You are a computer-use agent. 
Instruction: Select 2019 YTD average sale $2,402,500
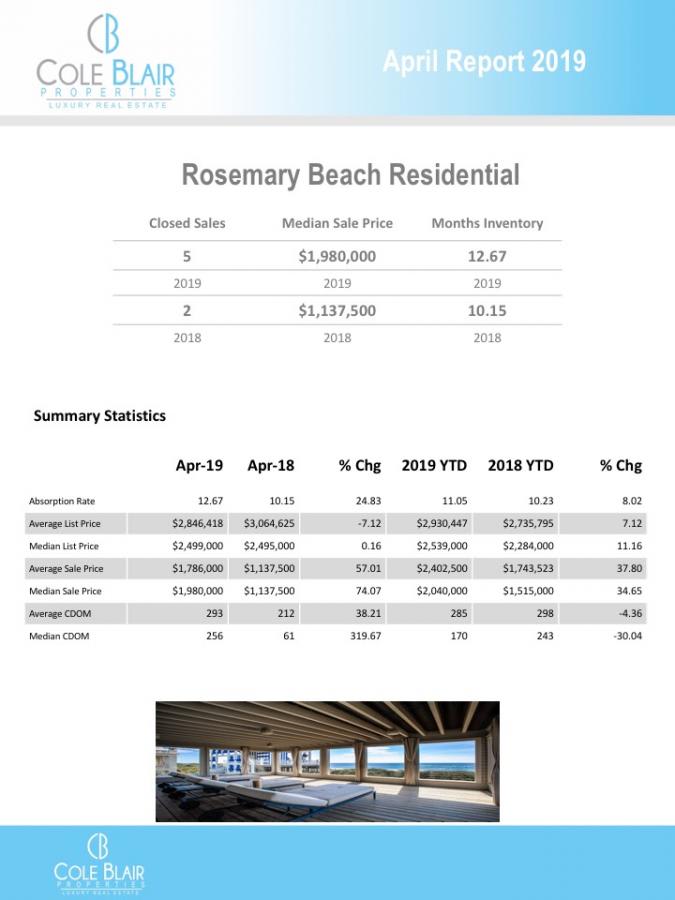pos(442,568)
